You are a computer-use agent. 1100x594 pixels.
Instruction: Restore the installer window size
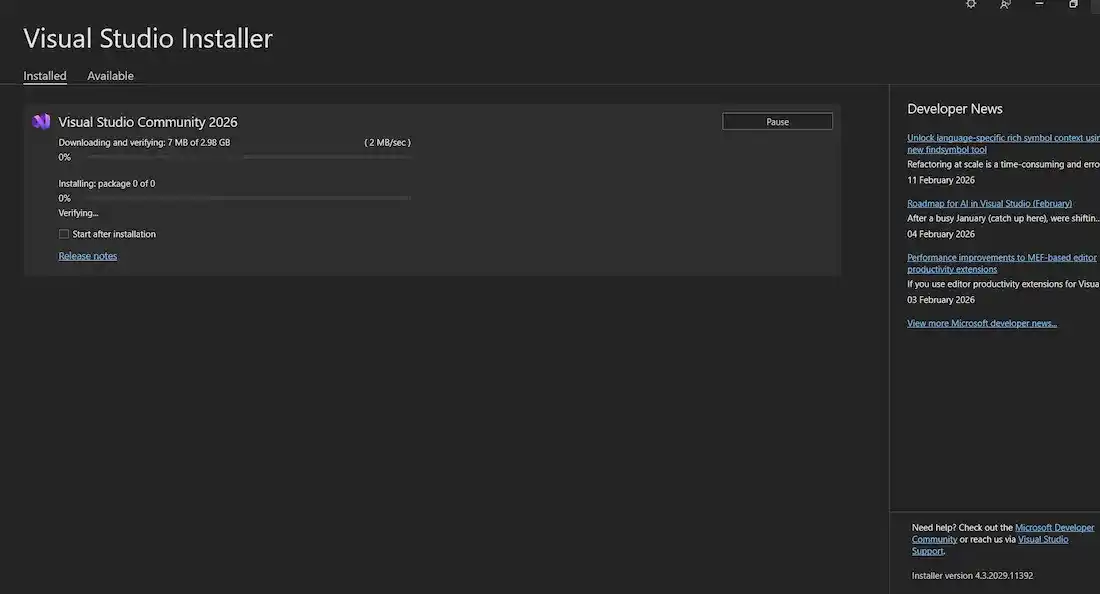pos(1073,4)
